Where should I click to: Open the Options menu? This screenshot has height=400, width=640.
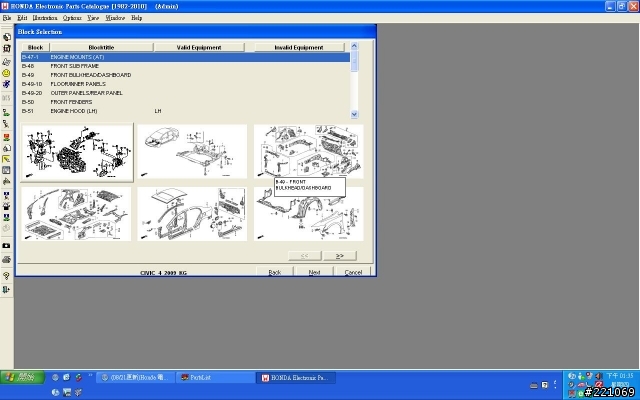tap(72, 18)
